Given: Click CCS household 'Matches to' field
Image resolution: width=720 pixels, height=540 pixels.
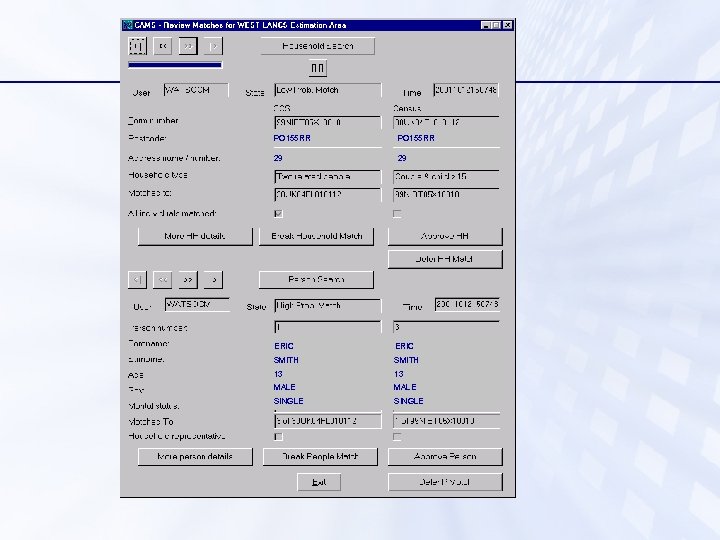Looking at the screenshot, I should pos(328,195).
